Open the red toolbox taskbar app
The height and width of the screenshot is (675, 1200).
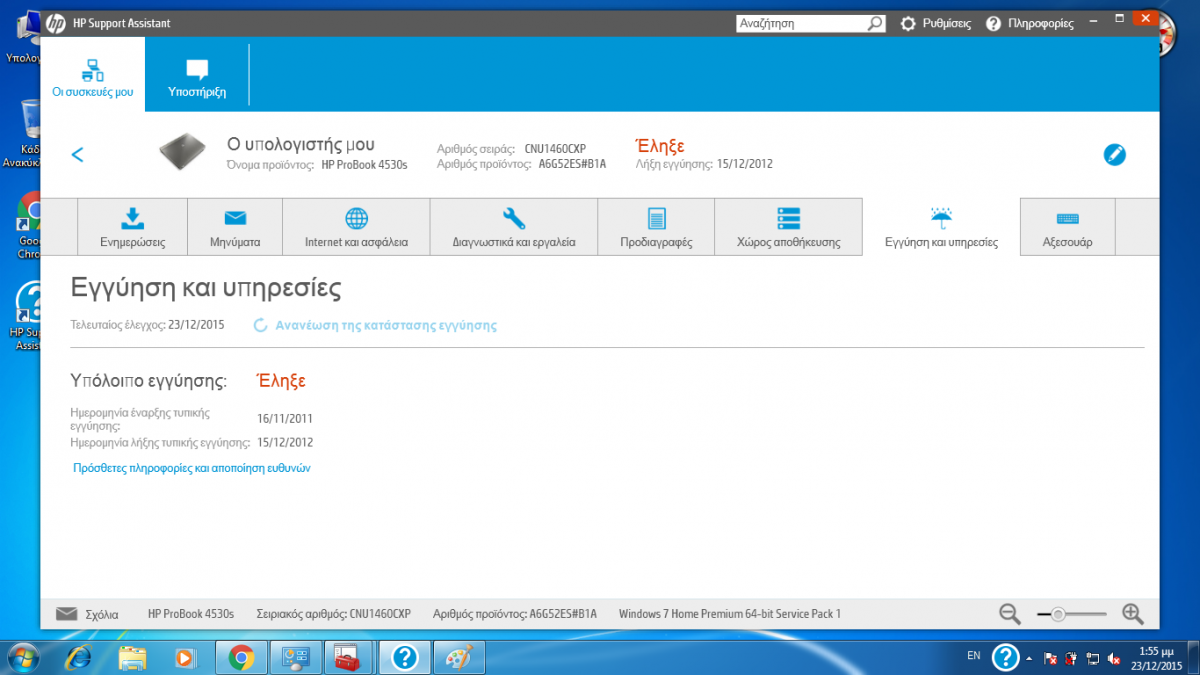click(349, 657)
